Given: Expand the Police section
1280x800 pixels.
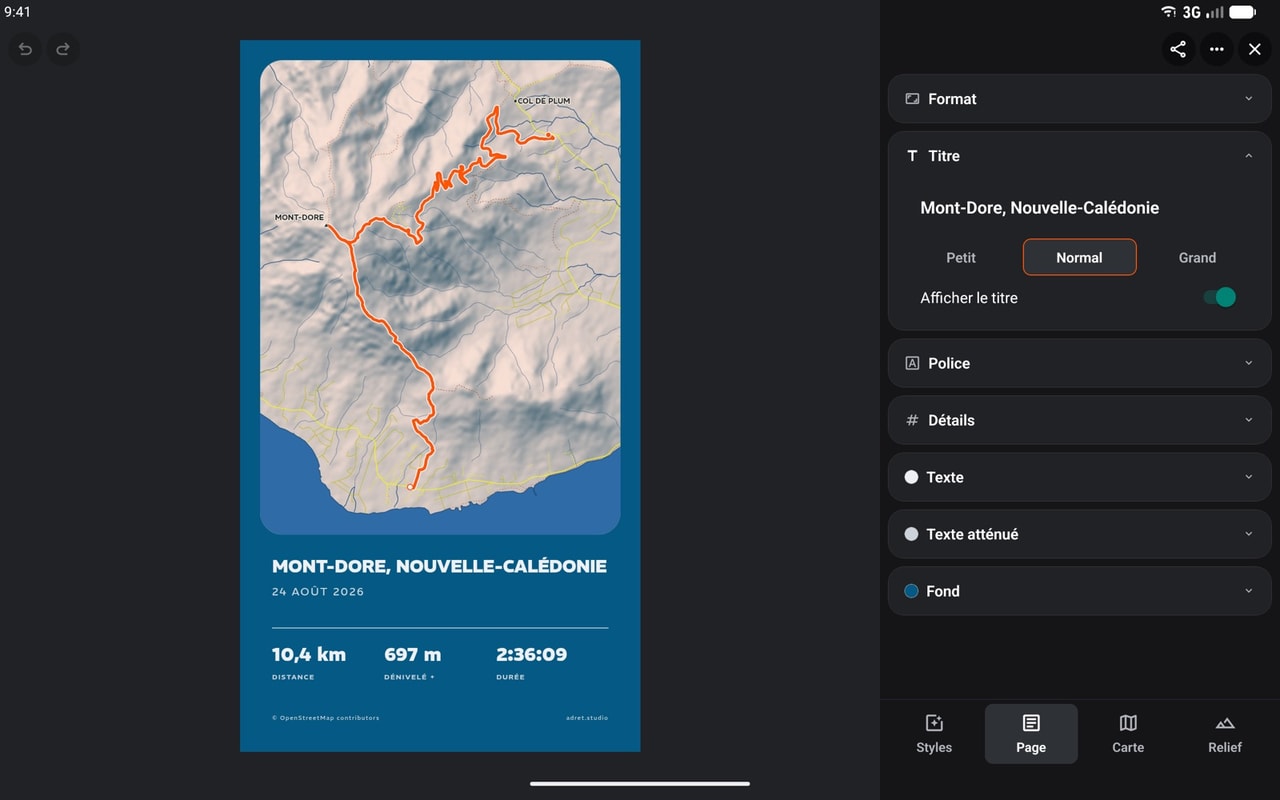Looking at the screenshot, I should (x=1080, y=363).
